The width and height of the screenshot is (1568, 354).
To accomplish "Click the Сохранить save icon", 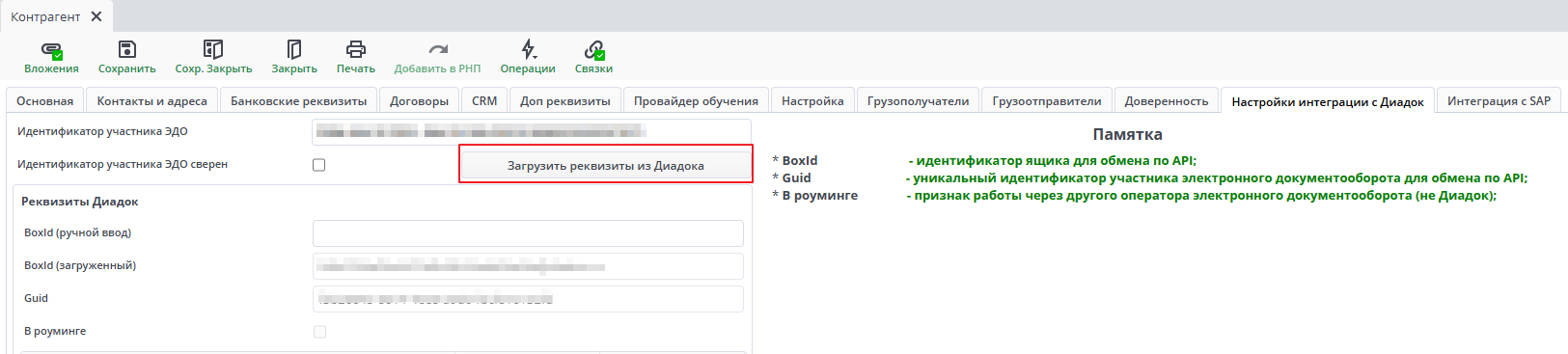I will tap(126, 49).
